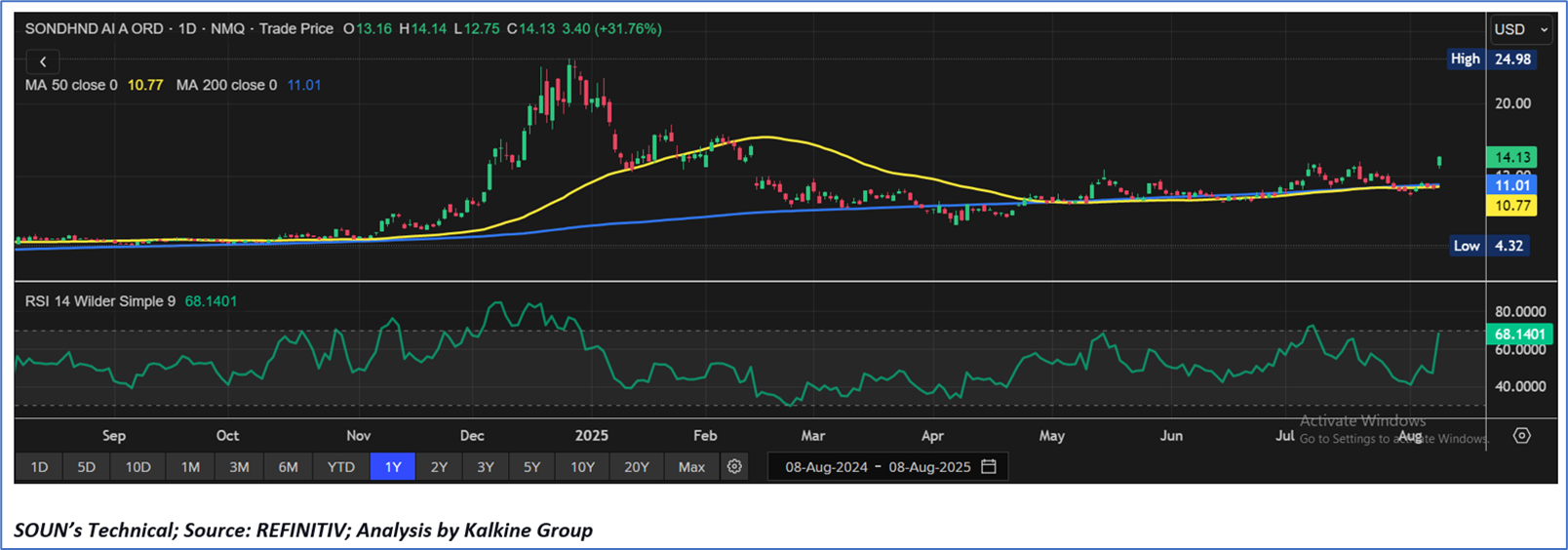
Task: Select the active 1Y range
Action: coord(393,467)
